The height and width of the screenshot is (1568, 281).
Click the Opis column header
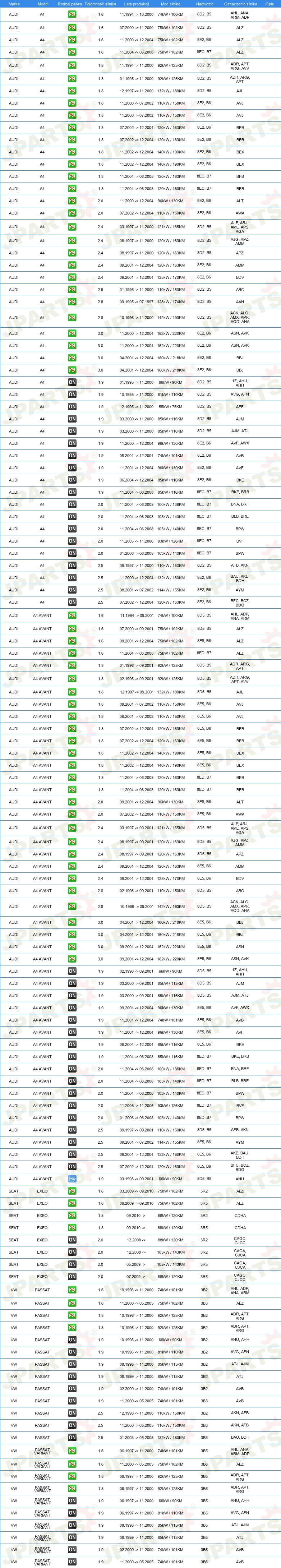(269, 4)
